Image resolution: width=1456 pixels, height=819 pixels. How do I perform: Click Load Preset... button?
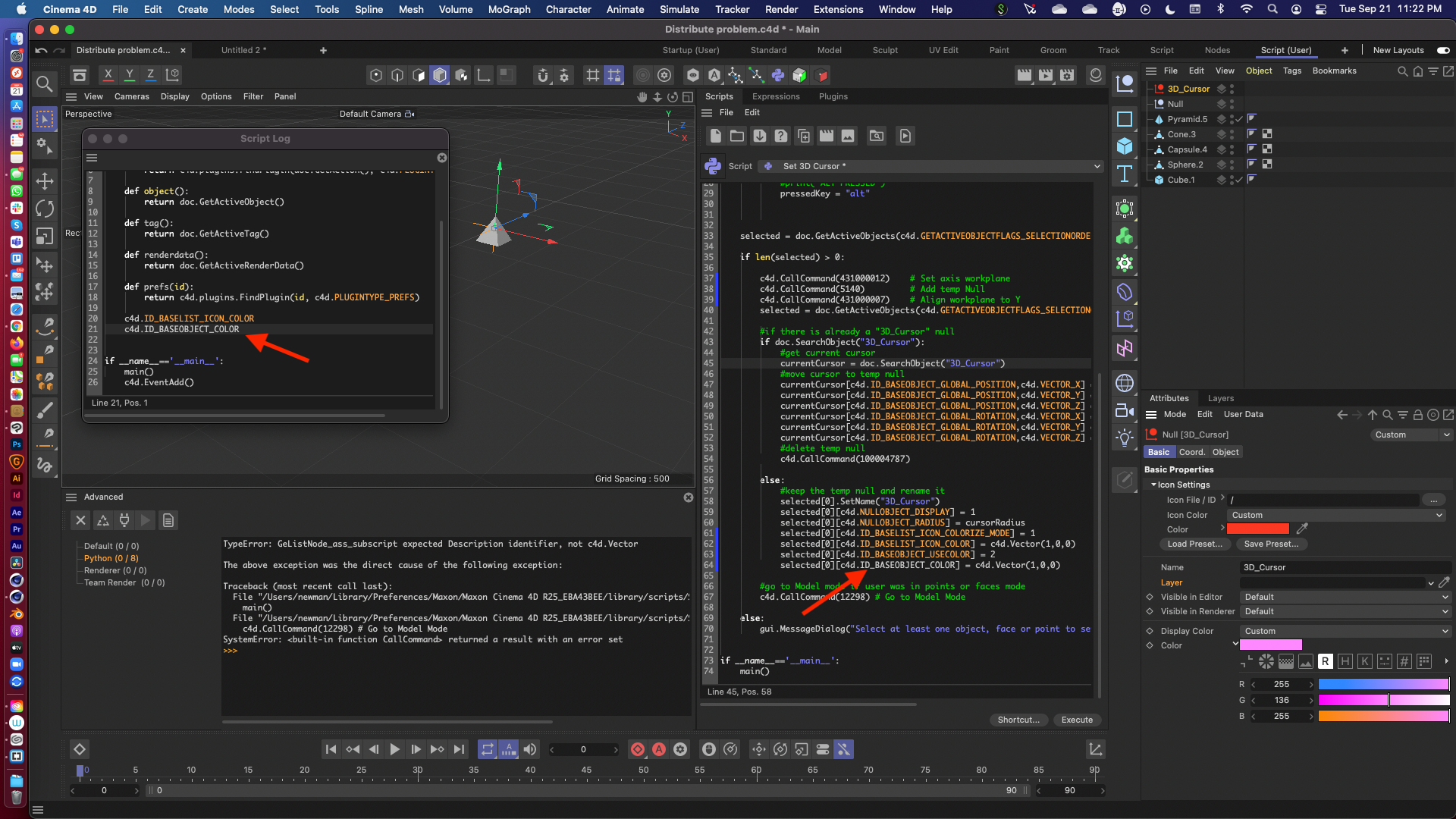point(1194,544)
